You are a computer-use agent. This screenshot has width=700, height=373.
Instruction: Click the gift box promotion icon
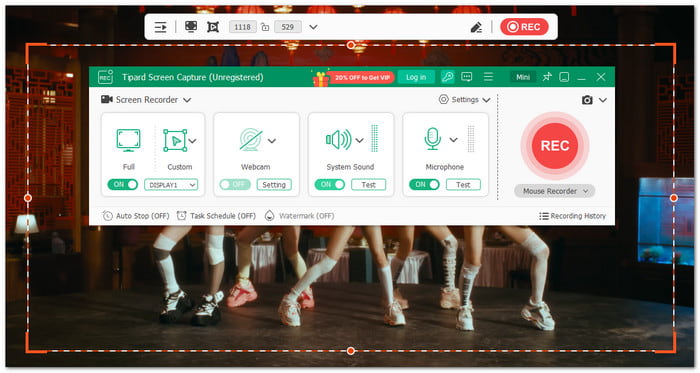click(x=321, y=79)
